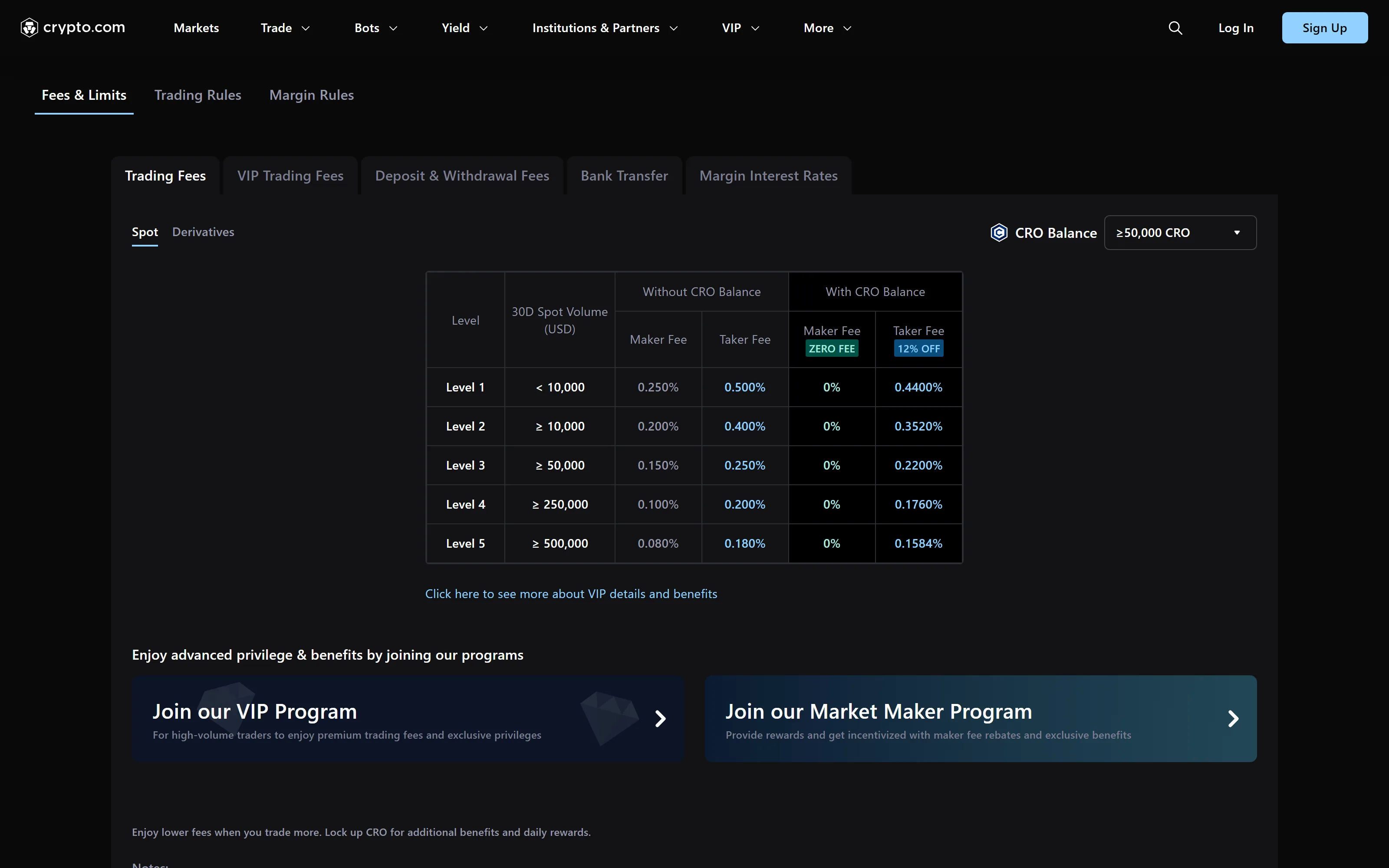The height and width of the screenshot is (868, 1389).
Task: Switch to the Trading Rules tab
Action: coord(197,95)
